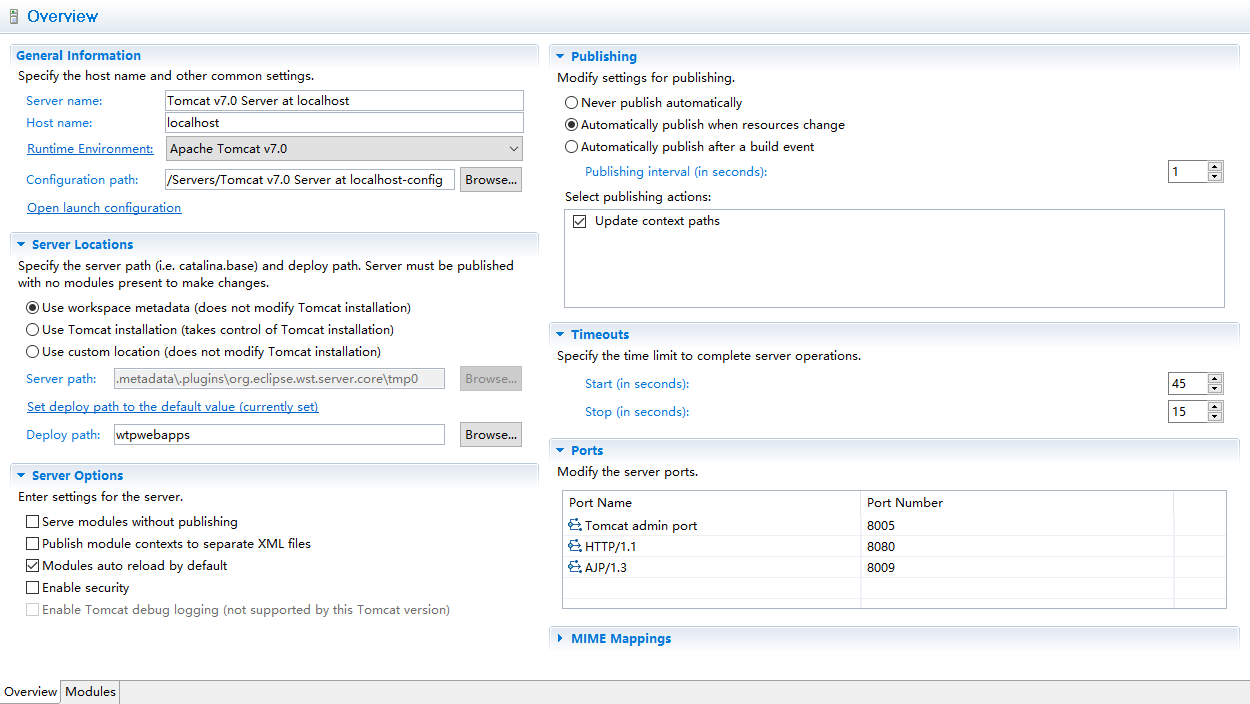Increase the Publishing interval value

pyautogui.click(x=1215, y=167)
